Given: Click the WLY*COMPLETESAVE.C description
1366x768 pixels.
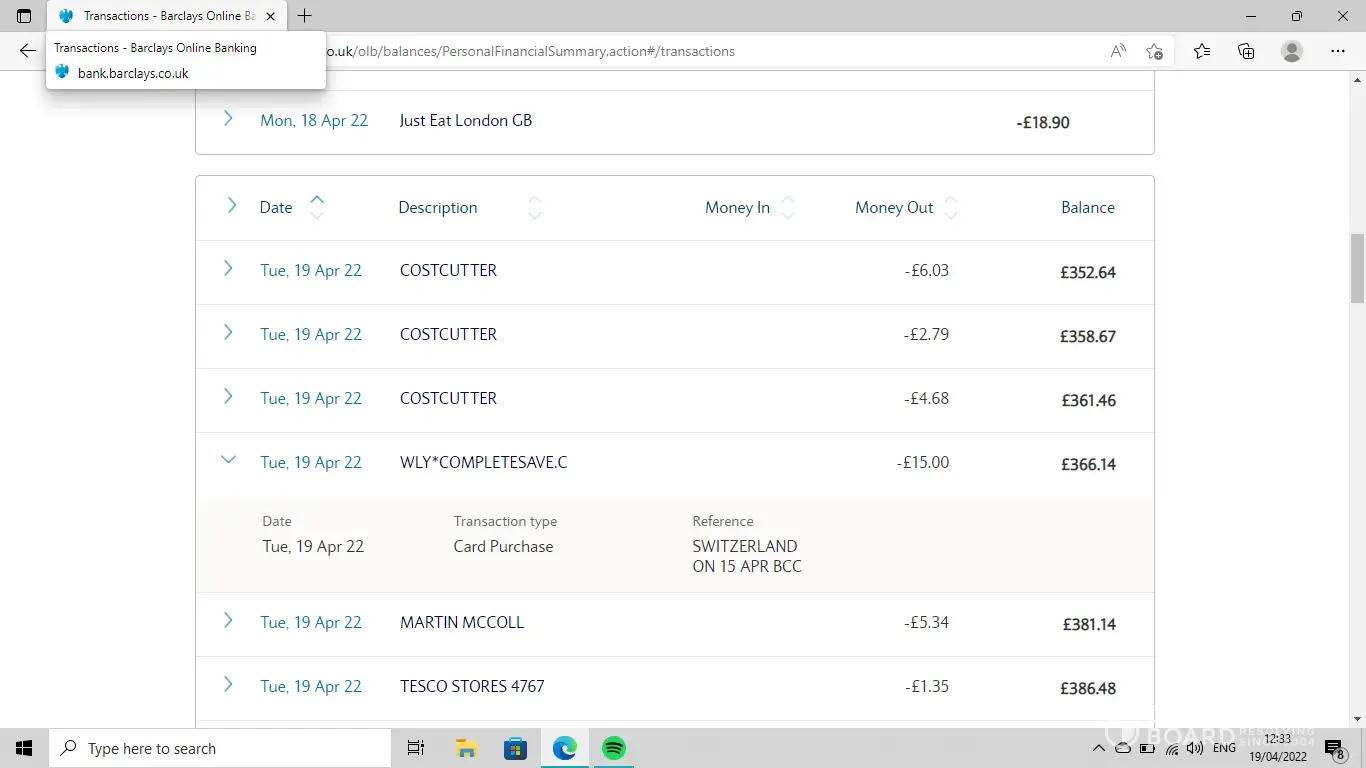Looking at the screenshot, I should pos(484,462).
